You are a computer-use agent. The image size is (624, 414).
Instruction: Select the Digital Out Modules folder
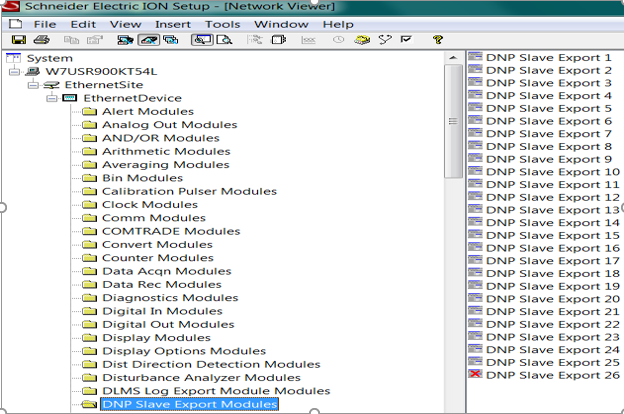pyautogui.click(x=168, y=324)
